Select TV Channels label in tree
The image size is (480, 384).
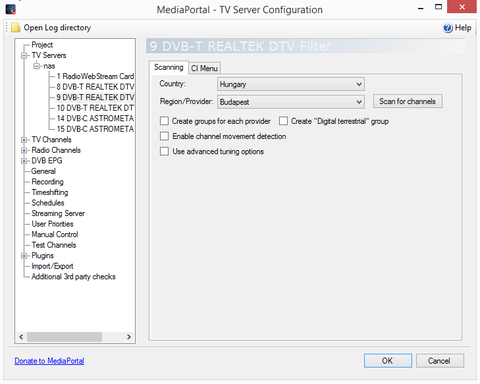51,140
